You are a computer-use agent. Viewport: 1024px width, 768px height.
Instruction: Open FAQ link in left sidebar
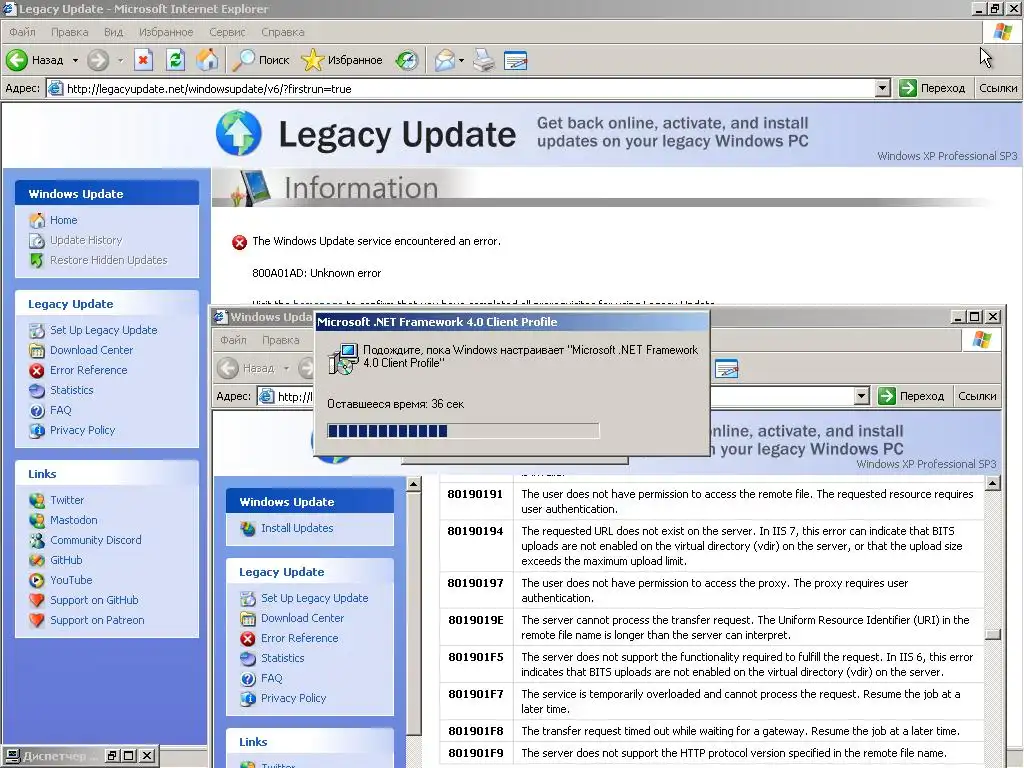tap(61, 410)
